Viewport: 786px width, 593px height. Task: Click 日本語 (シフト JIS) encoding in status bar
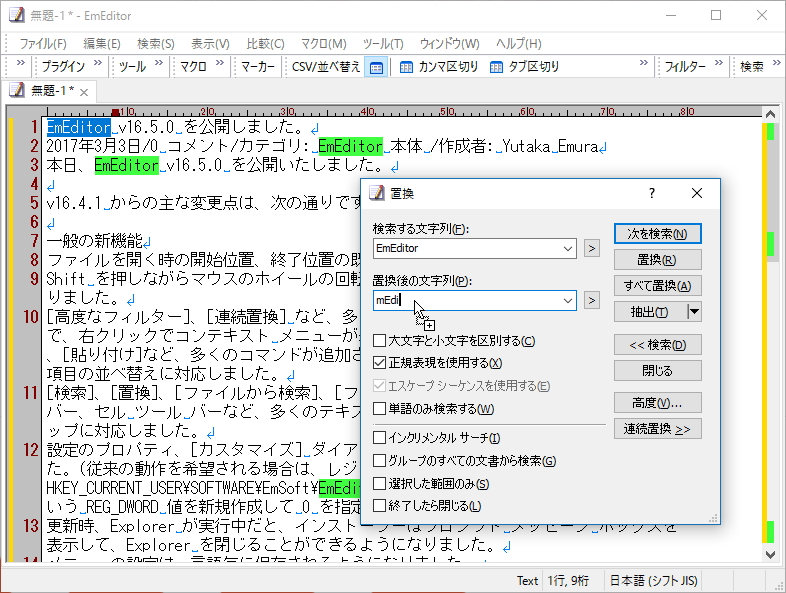653,580
